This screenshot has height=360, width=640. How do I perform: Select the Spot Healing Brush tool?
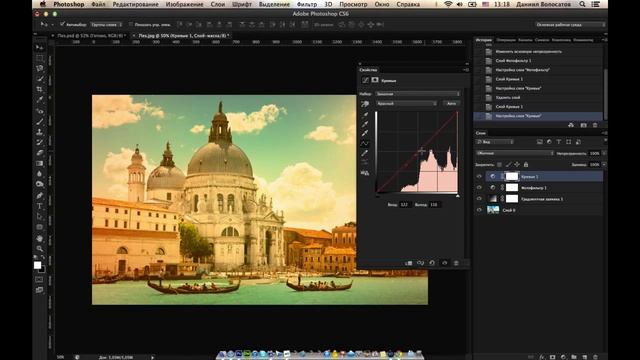(40, 111)
